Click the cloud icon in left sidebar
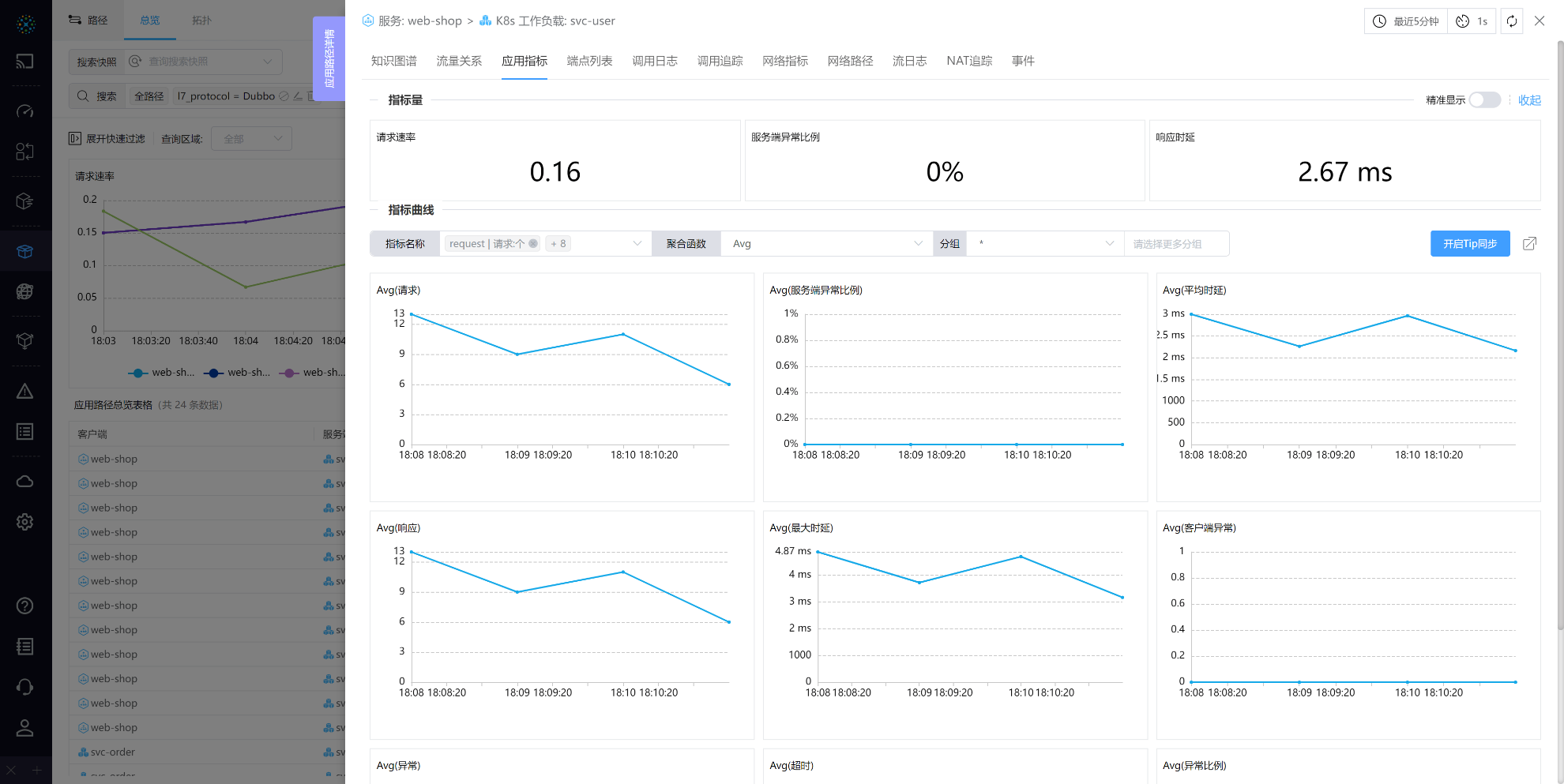Image resolution: width=1564 pixels, height=784 pixels. 25,482
